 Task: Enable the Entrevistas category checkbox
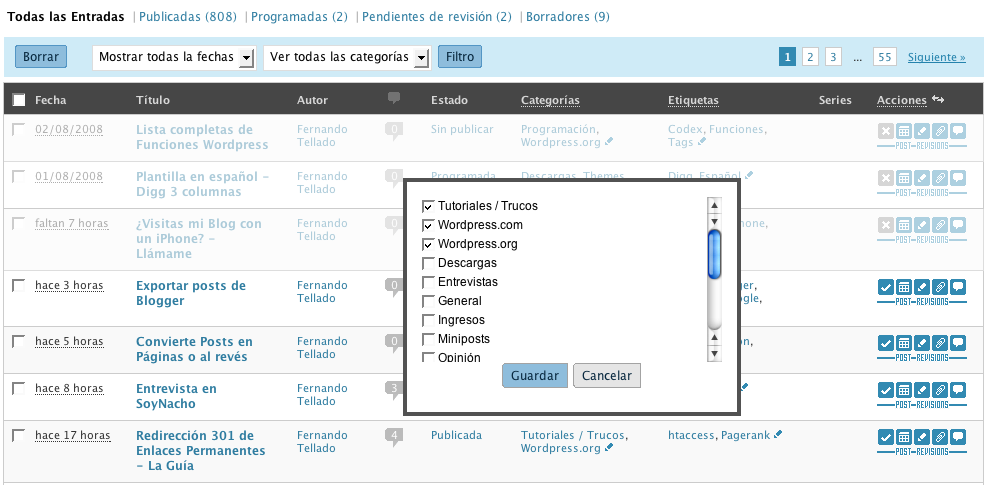[x=429, y=282]
